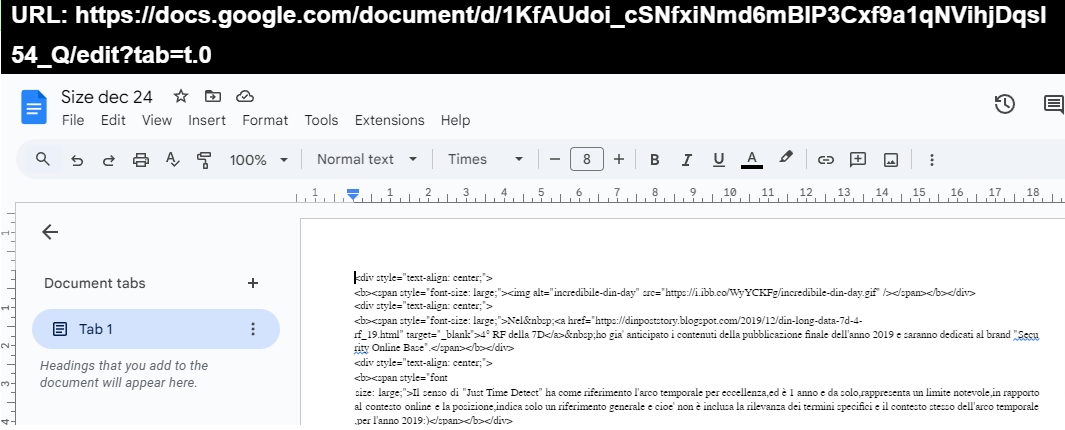Open the Format menu
The width and height of the screenshot is (1065, 430).
click(265, 120)
